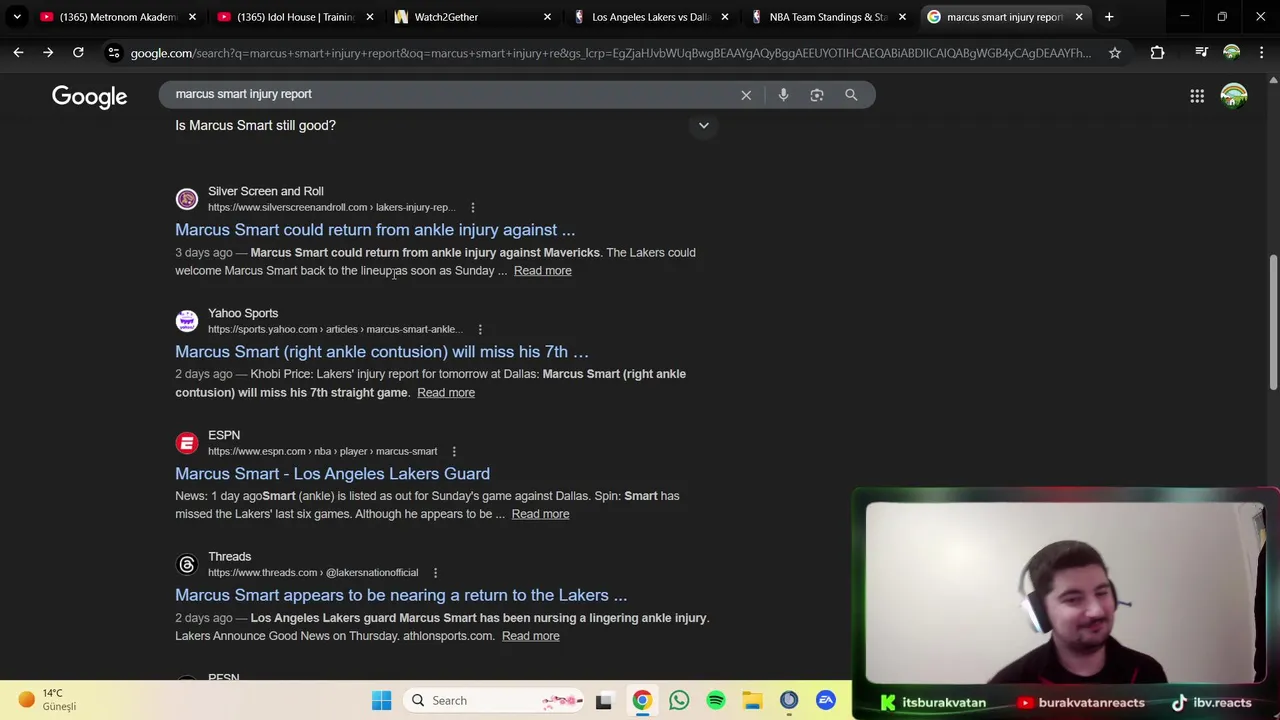Open Spotify from the taskbar
The image size is (1280, 720).
[716, 701]
